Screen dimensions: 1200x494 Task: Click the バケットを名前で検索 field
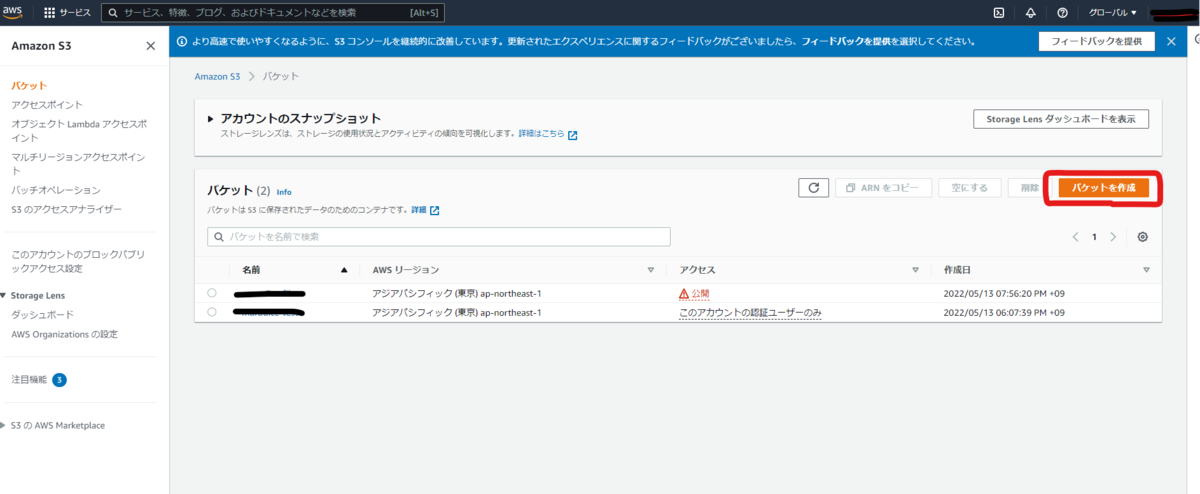(438, 237)
